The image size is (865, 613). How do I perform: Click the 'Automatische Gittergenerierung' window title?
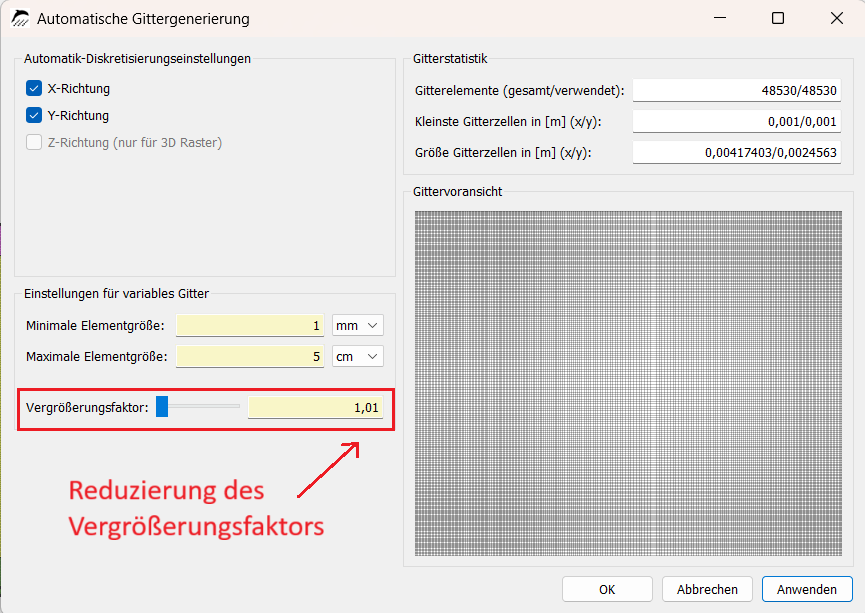pos(143,19)
